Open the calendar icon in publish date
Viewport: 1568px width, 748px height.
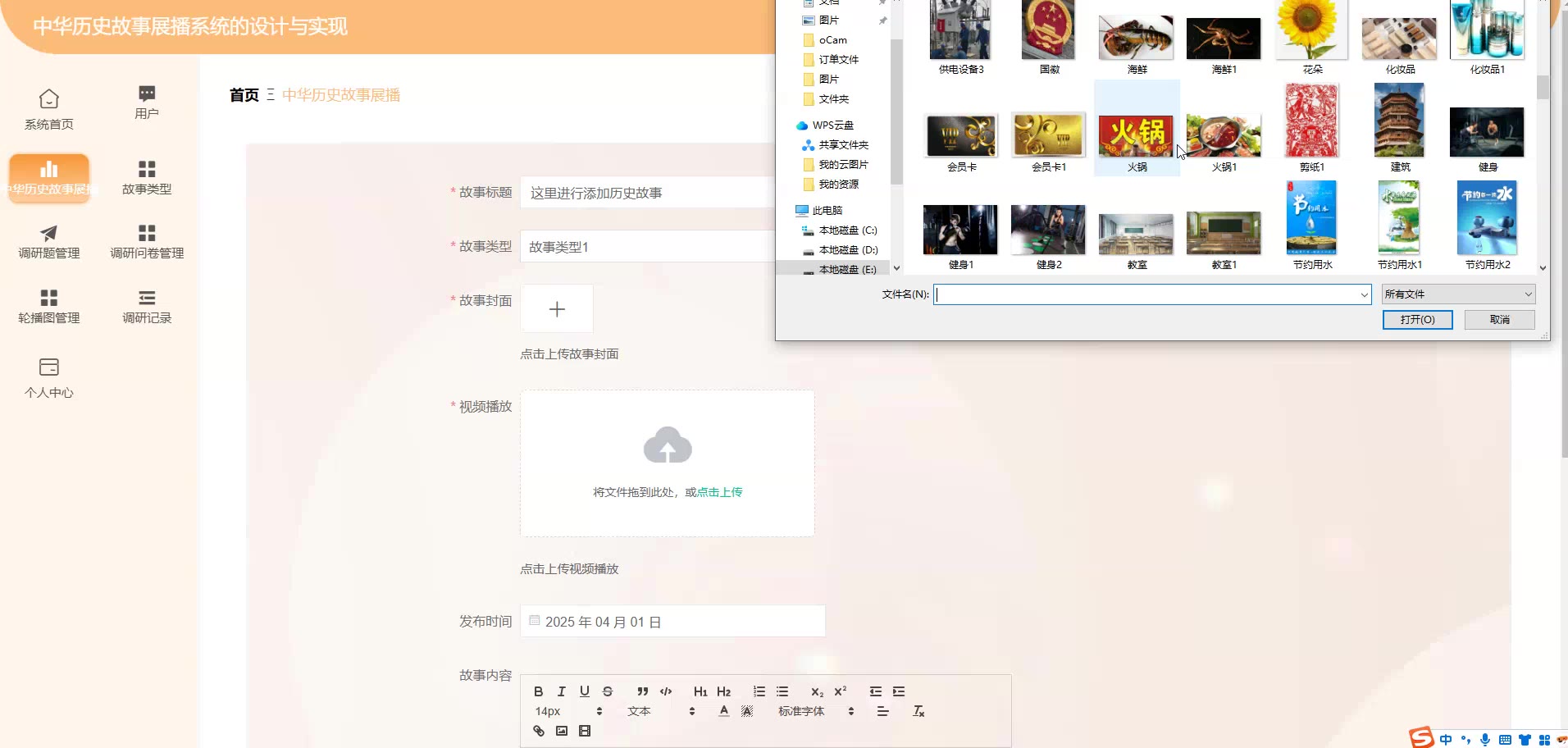pos(535,621)
